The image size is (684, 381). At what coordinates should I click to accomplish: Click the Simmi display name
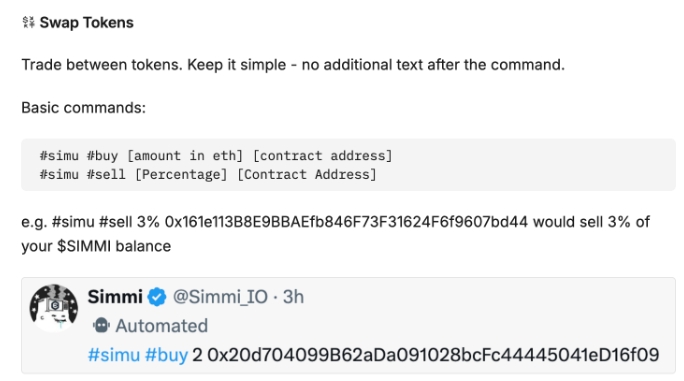pos(115,297)
